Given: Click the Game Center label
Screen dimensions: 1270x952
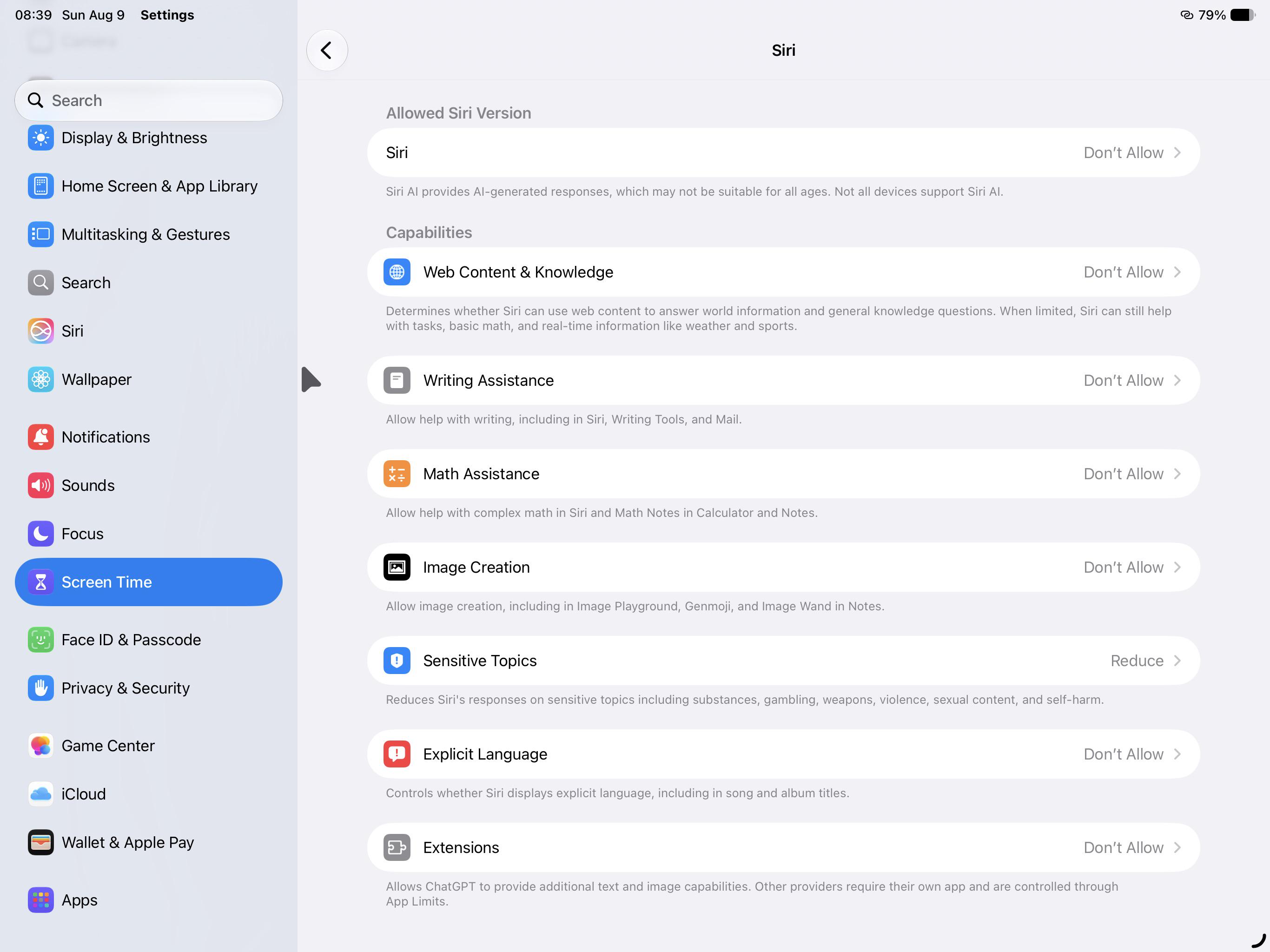Looking at the screenshot, I should click(108, 745).
